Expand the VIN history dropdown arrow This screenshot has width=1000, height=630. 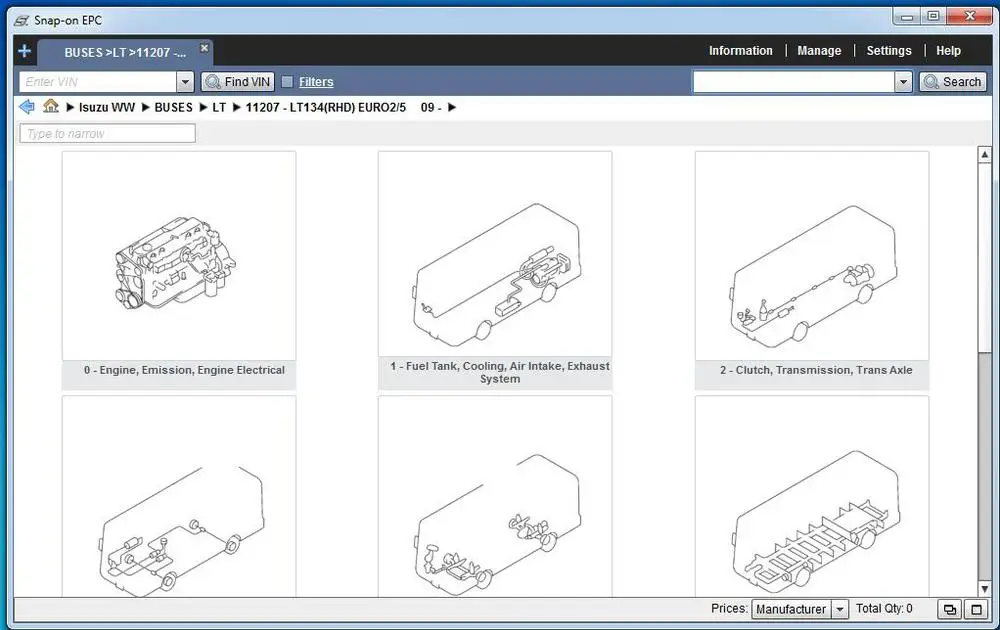click(185, 82)
